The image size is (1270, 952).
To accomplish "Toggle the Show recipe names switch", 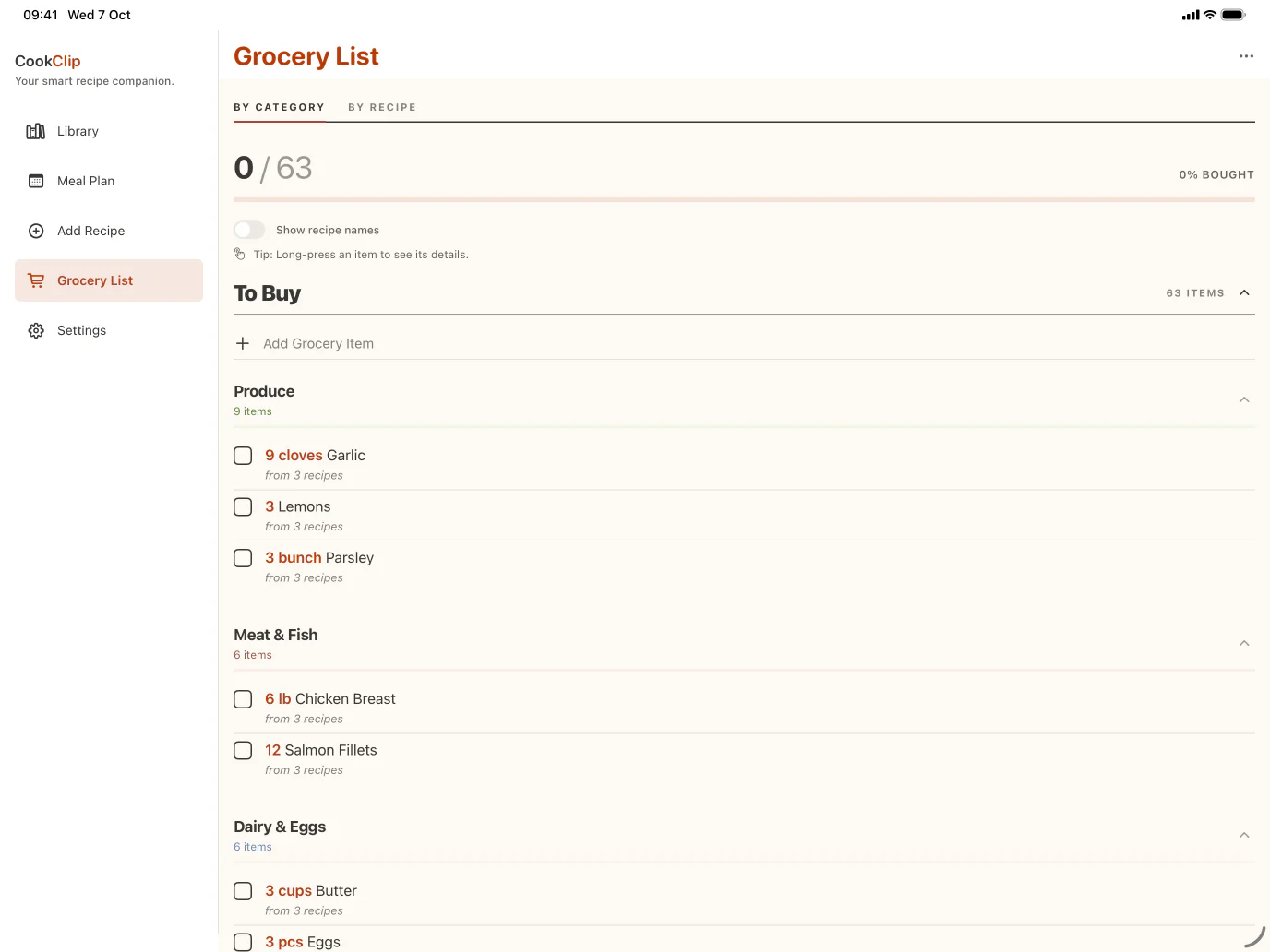I will (x=249, y=230).
